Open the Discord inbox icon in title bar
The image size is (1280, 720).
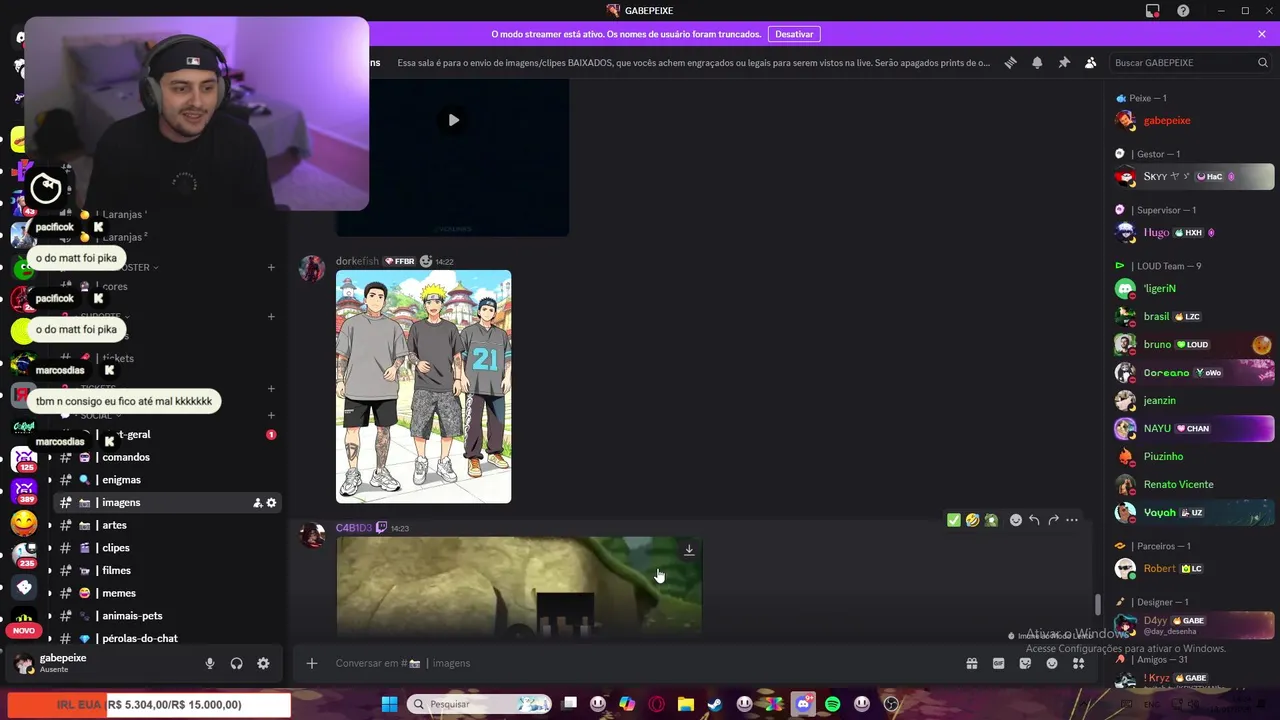point(1153,11)
